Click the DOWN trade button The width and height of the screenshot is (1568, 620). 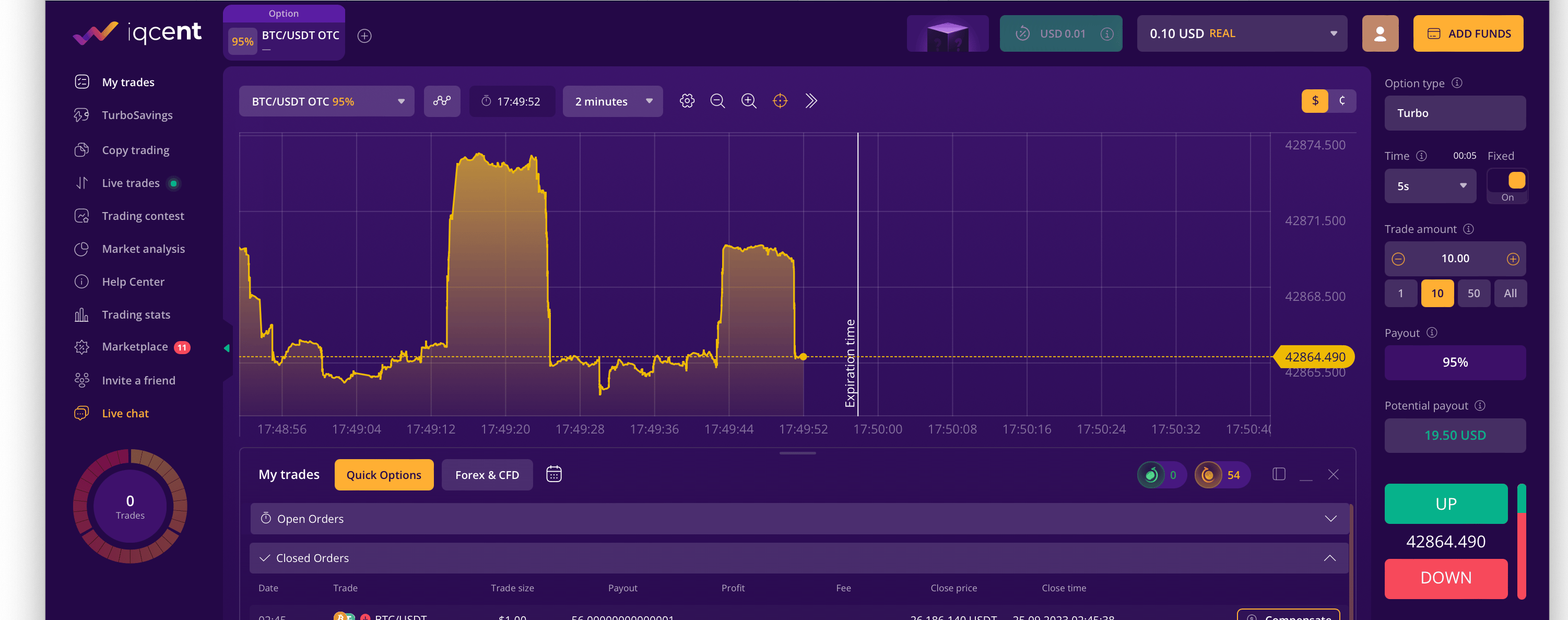[1446, 578]
